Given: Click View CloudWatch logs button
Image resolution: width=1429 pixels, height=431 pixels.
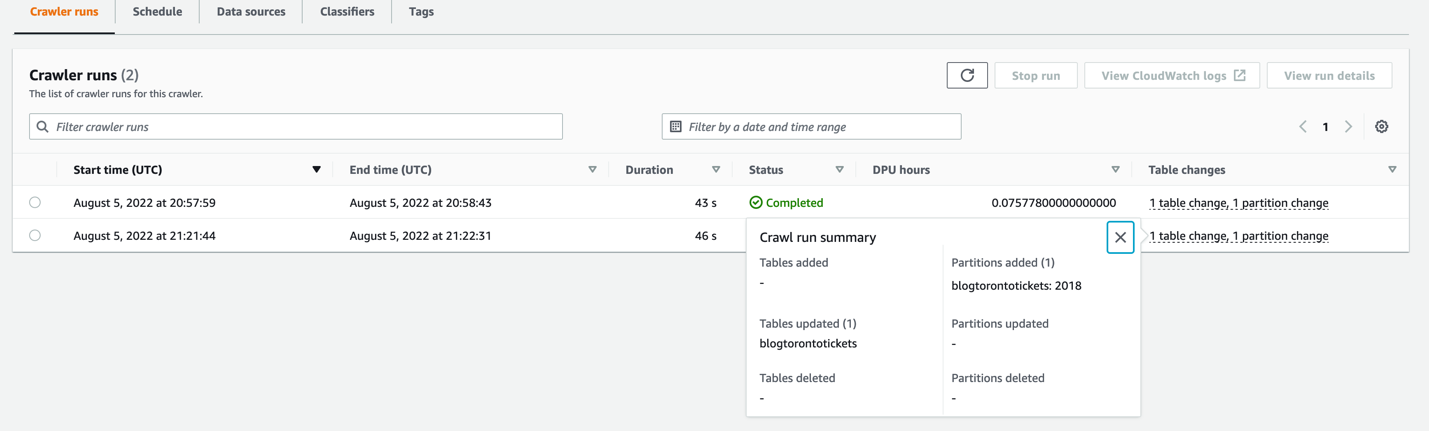Looking at the screenshot, I should (x=1172, y=75).
